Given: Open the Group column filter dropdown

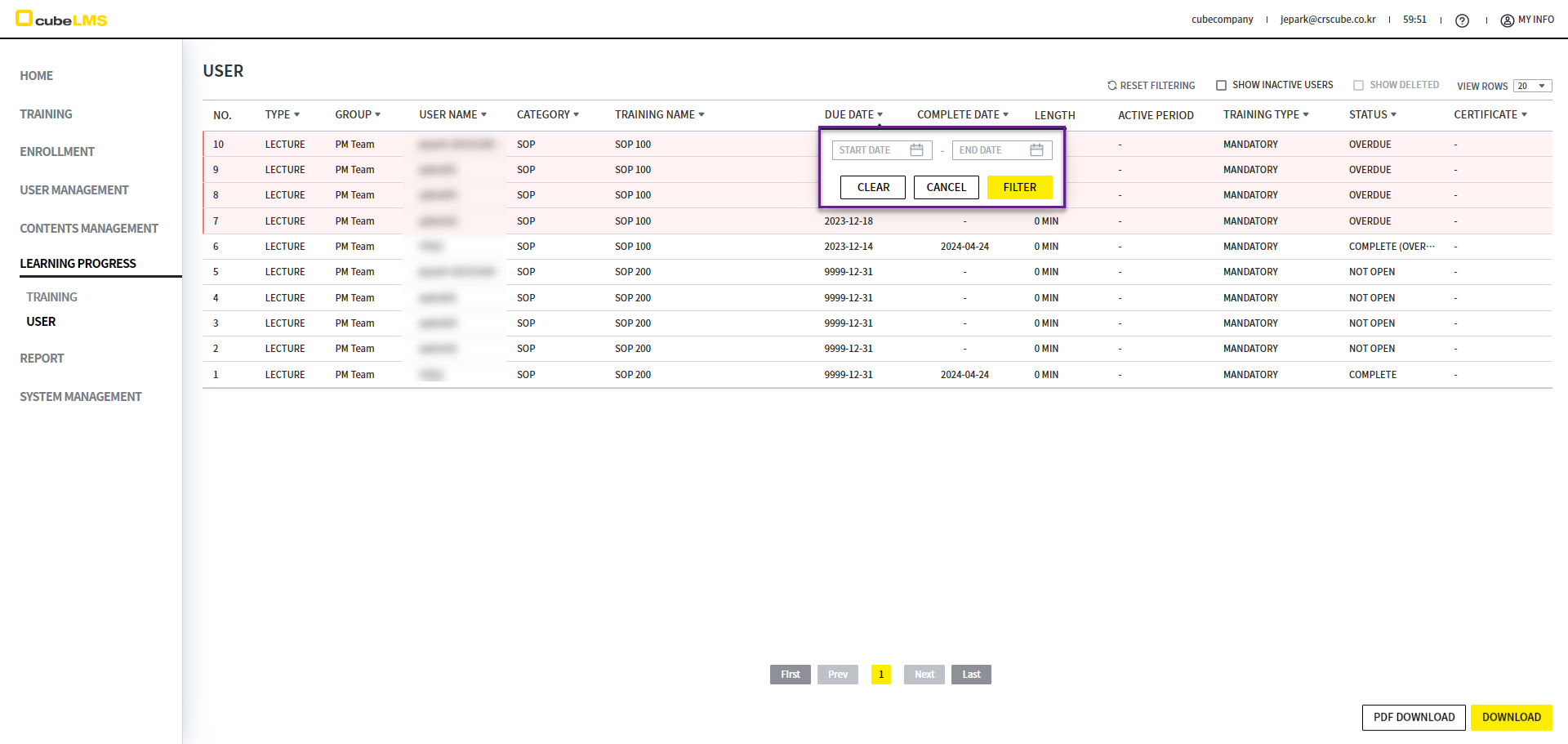Looking at the screenshot, I should pyautogui.click(x=377, y=115).
